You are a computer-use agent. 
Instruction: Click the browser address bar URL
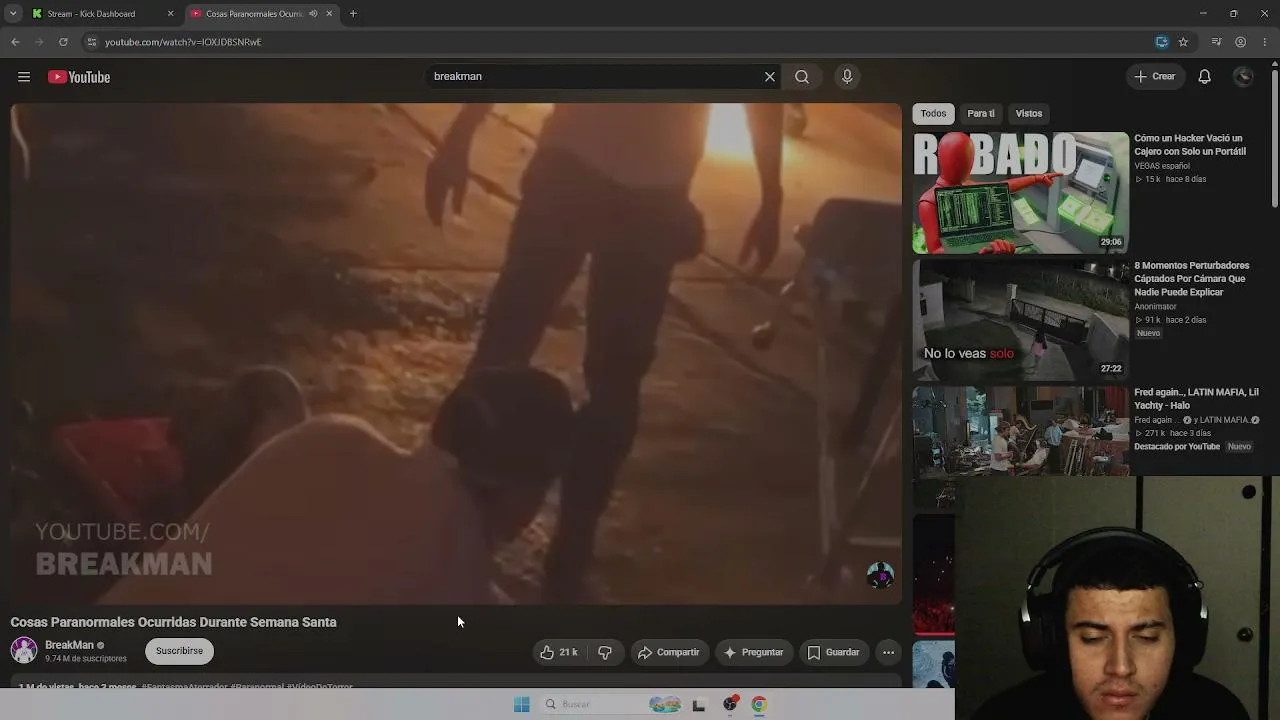point(183,42)
